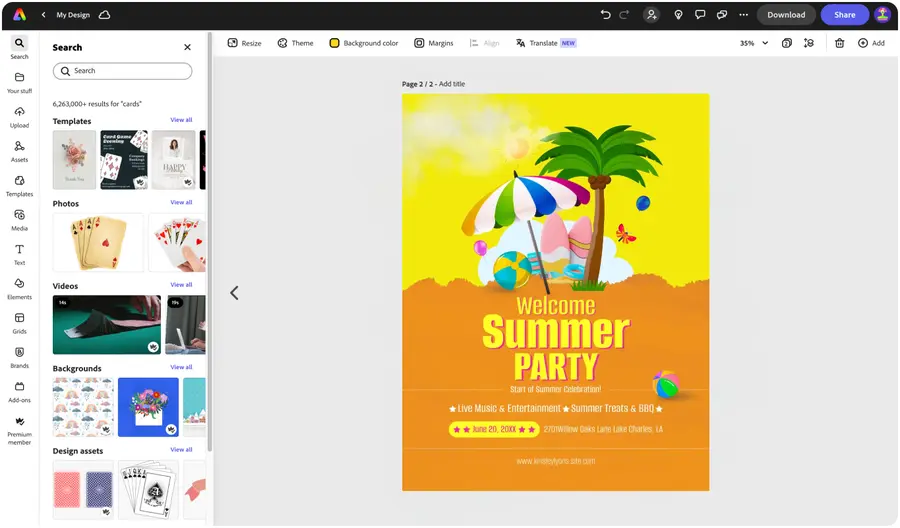Duplicate the page using copy icon

[787, 43]
